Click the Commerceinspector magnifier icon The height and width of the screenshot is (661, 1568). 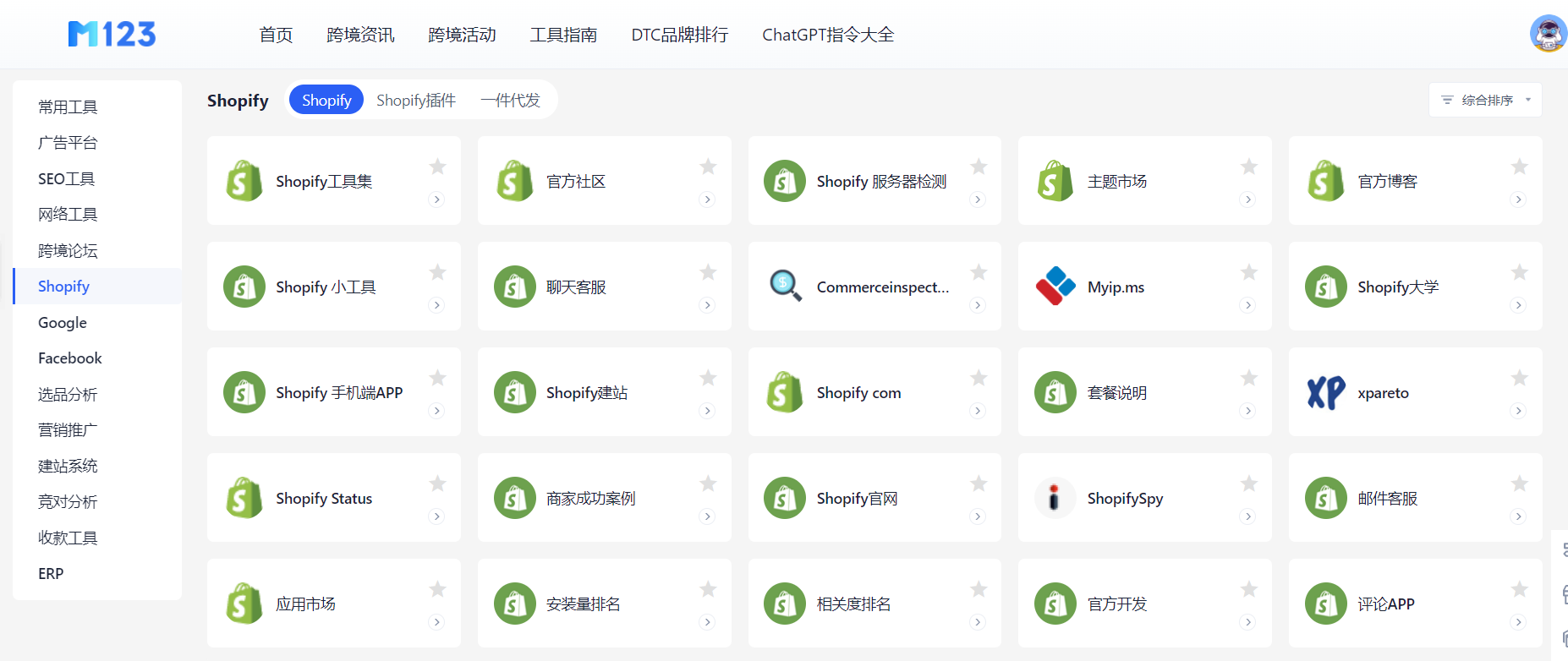pos(785,287)
